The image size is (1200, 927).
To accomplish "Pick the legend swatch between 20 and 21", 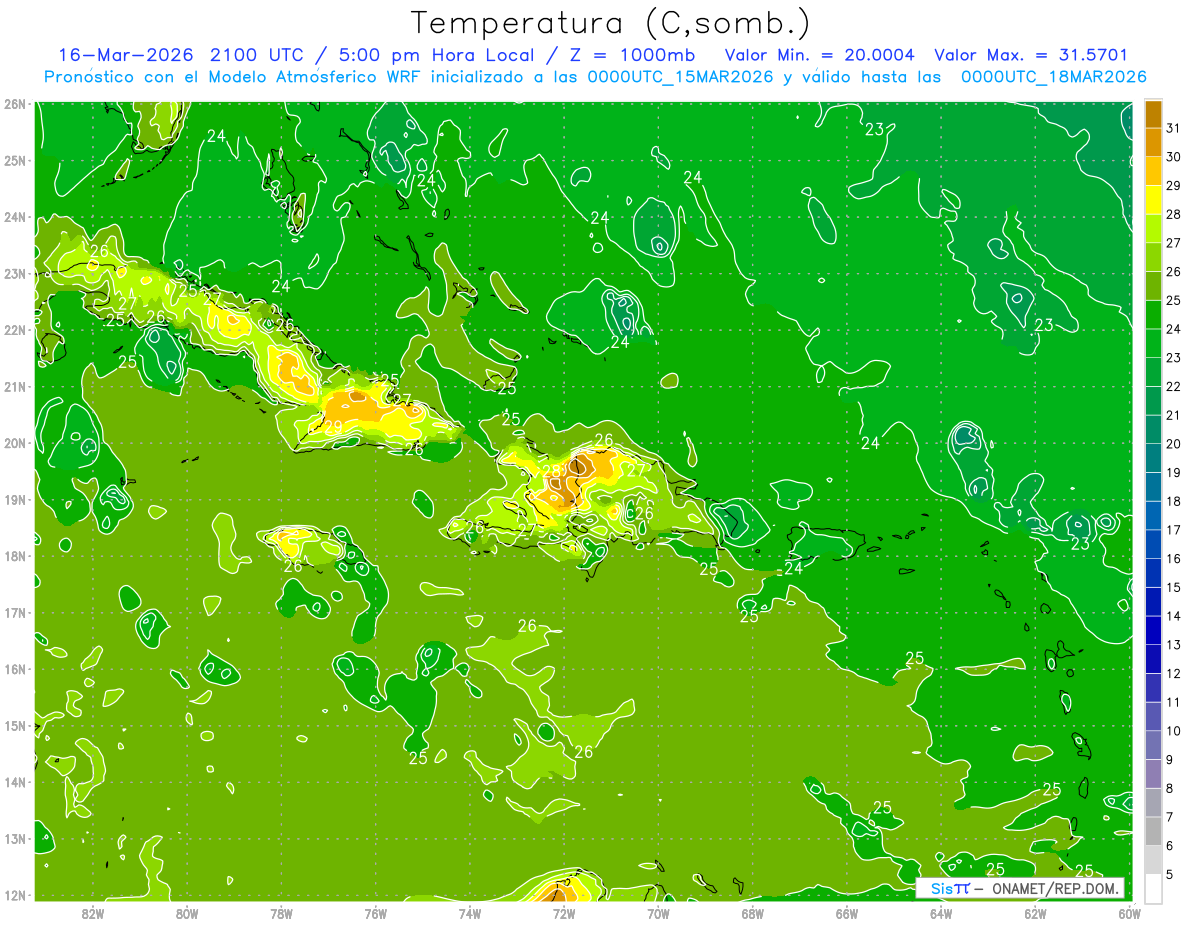I will click(x=1154, y=429).
